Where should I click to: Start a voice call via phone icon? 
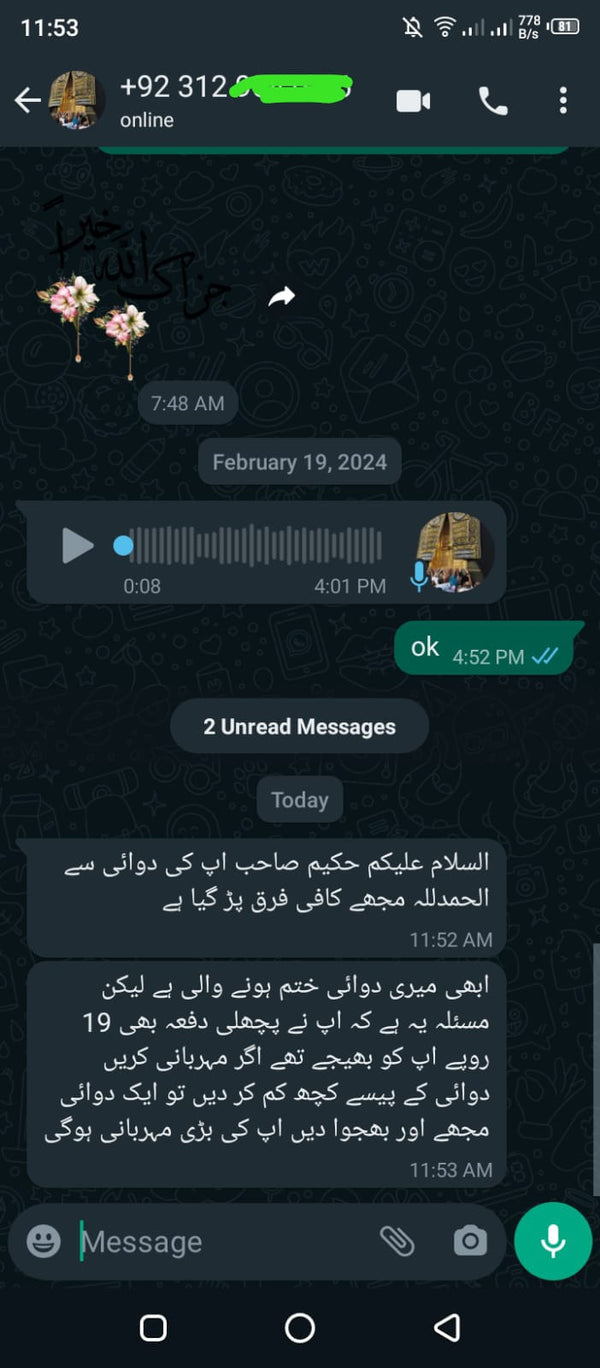click(493, 100)
